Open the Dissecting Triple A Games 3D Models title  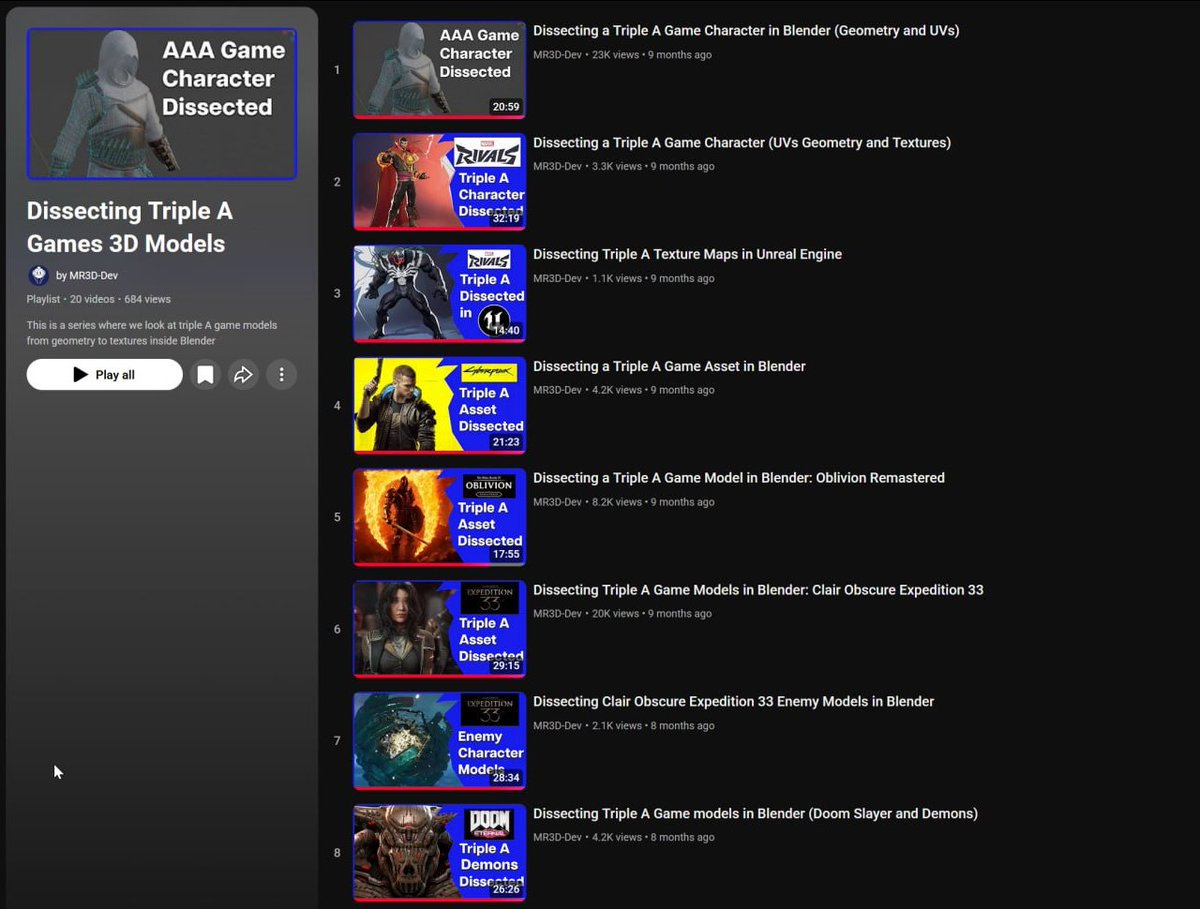pyautogui.click(x=129, y=227)
